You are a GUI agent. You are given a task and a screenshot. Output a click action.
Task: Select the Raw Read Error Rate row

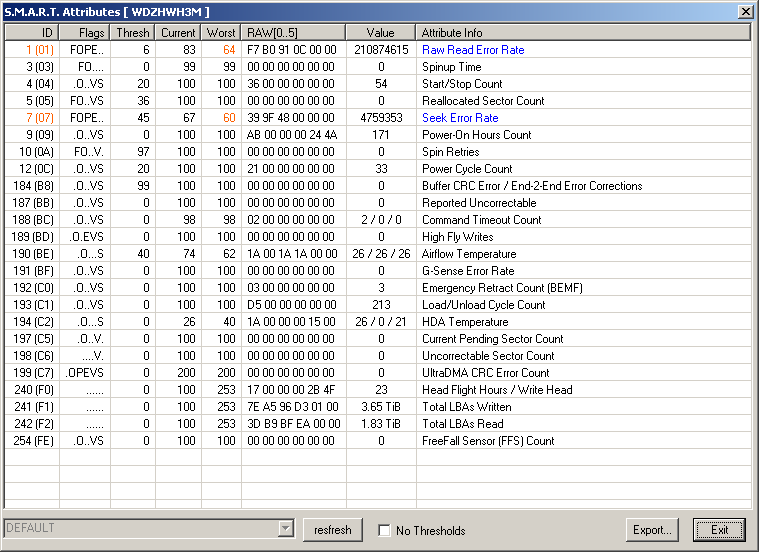472,50
